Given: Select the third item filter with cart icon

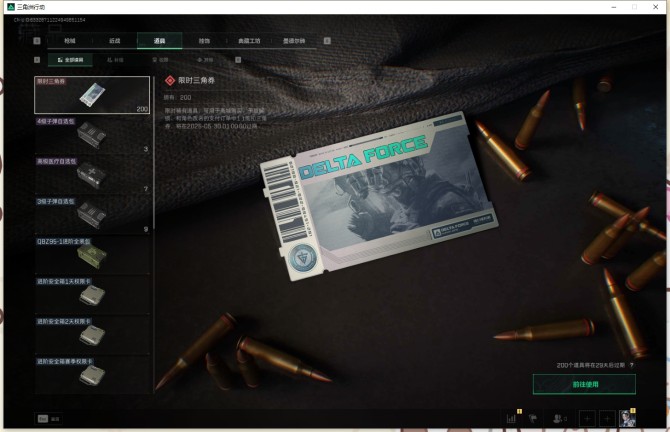Looking at the screenshot, I should coord(160,60).
